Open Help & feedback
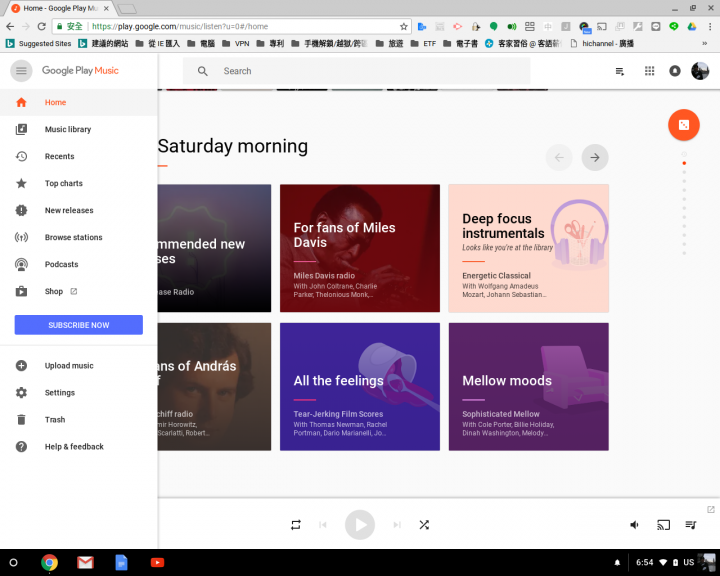This screenshot has height=576, width=720. (79, 447)
